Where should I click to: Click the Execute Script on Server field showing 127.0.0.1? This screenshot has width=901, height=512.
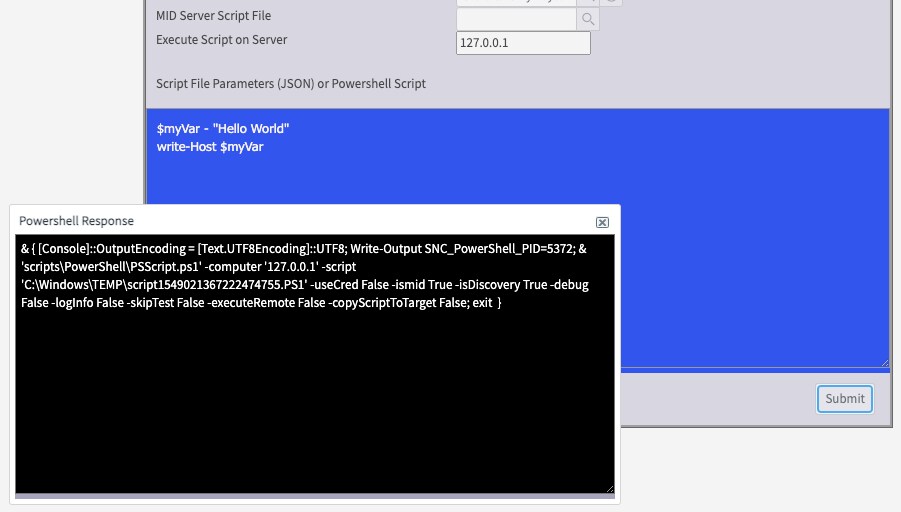coord(523,43)
